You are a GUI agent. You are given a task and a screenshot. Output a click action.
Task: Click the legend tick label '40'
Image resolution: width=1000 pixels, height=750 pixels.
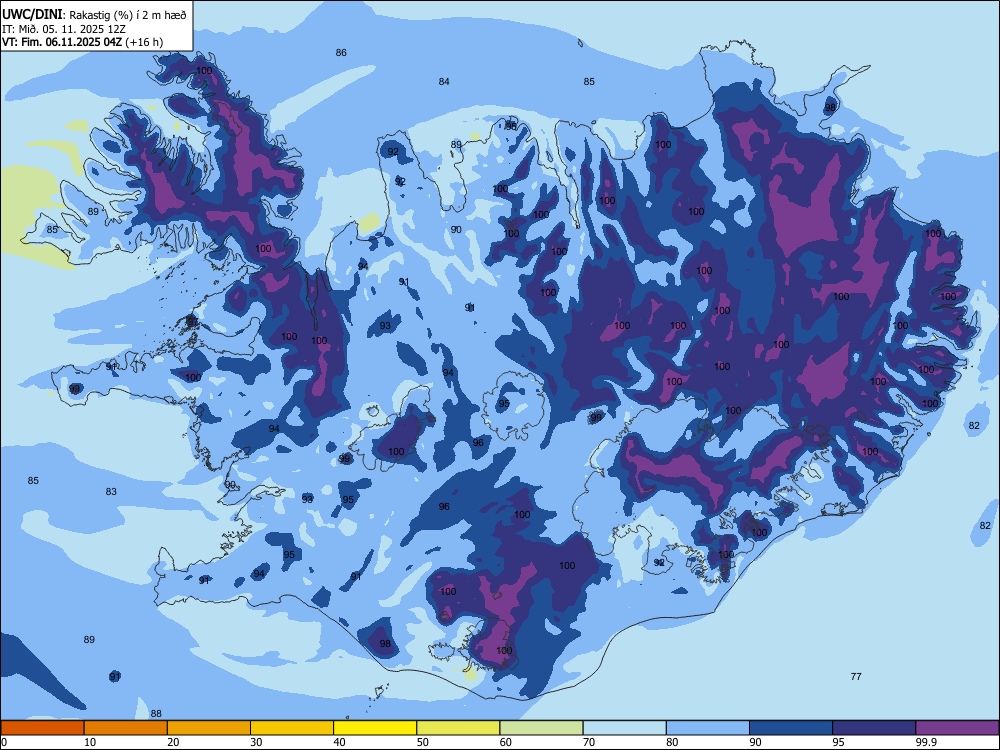pos(340,742)
